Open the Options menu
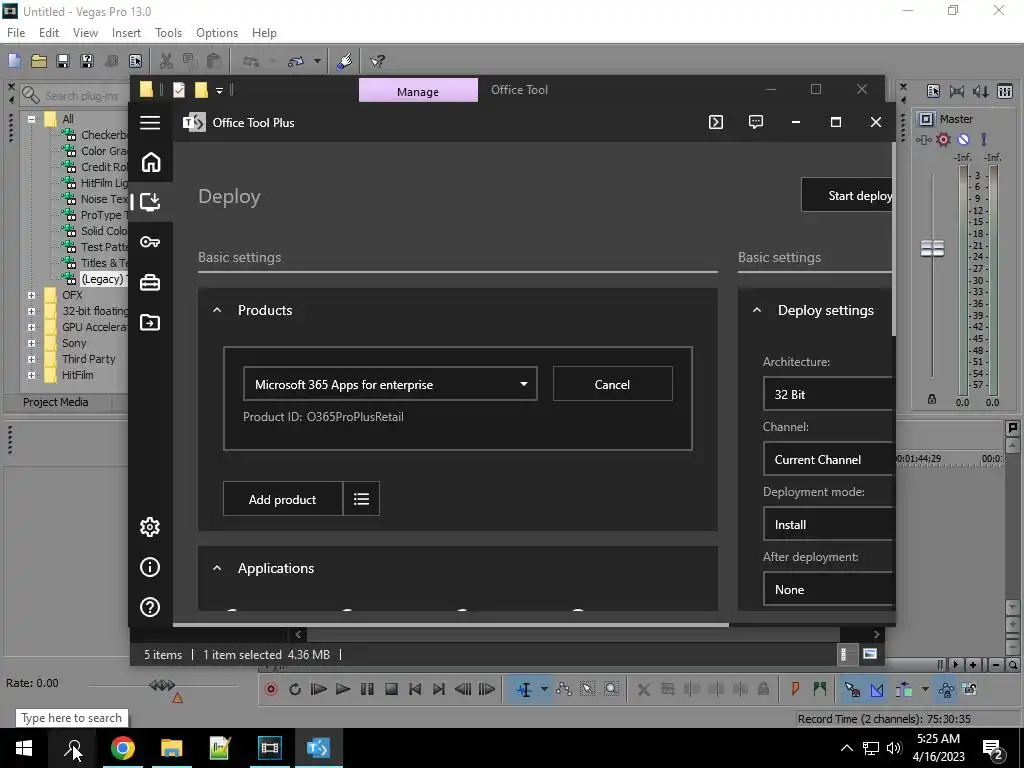 pyautogui.click(x=217, y=33)
